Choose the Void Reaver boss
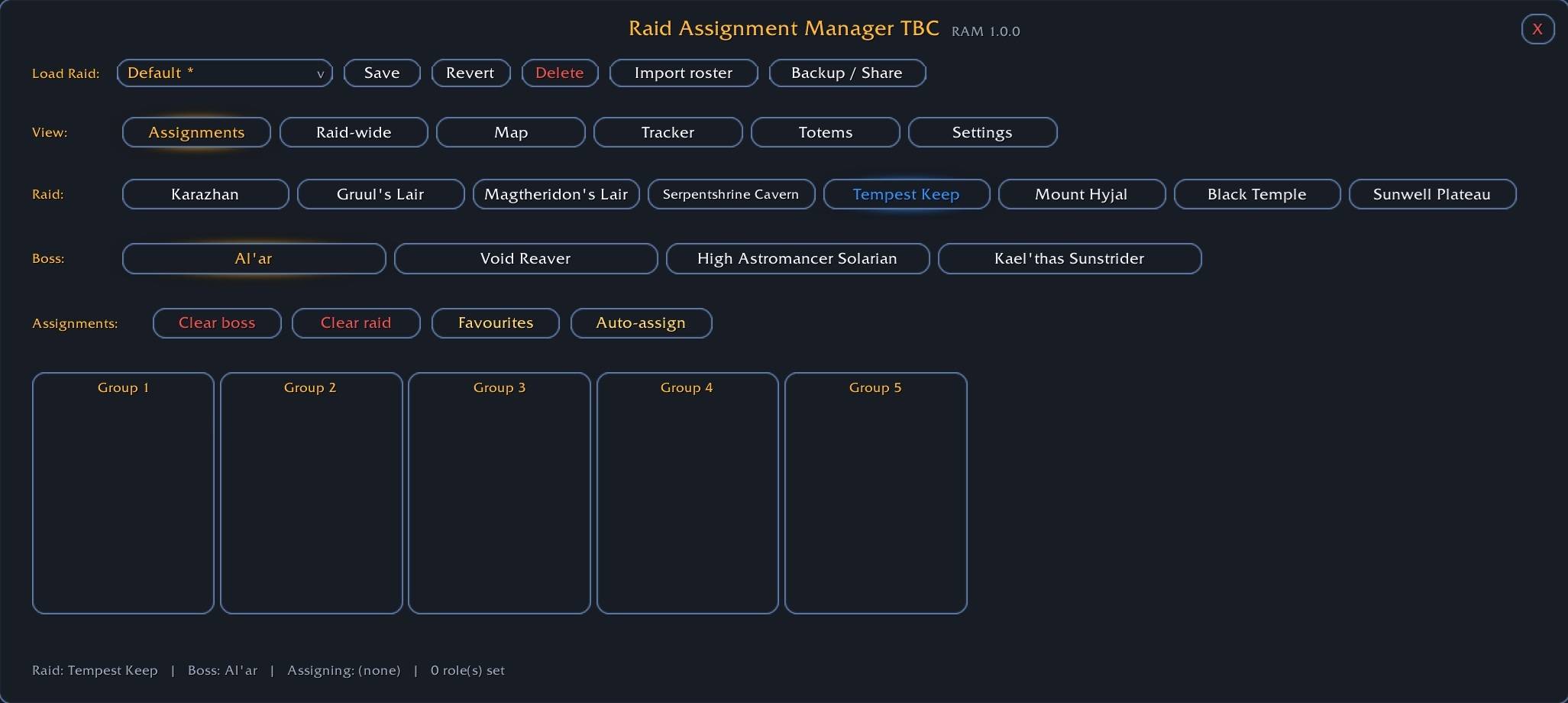1568x703 pixels. coord(525,258)
